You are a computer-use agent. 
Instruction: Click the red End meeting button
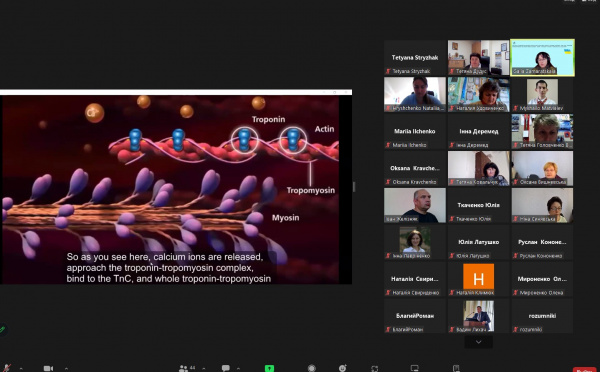point(585,370)
